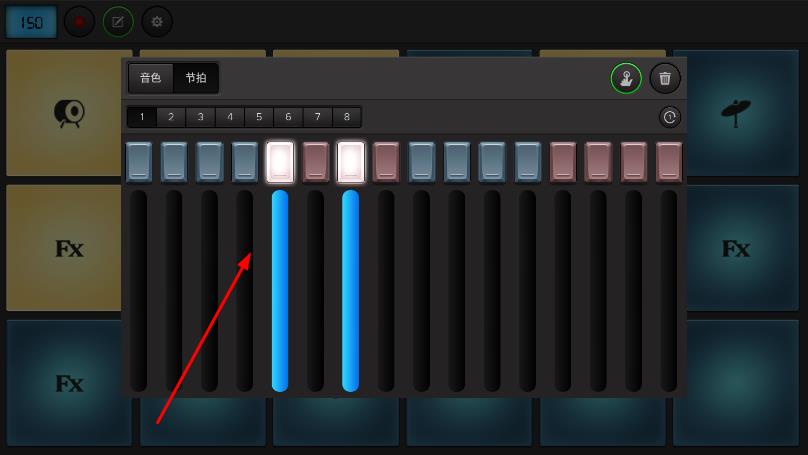Open settings gear icon
The image size is (808, 455).
(x=156, y=21)
